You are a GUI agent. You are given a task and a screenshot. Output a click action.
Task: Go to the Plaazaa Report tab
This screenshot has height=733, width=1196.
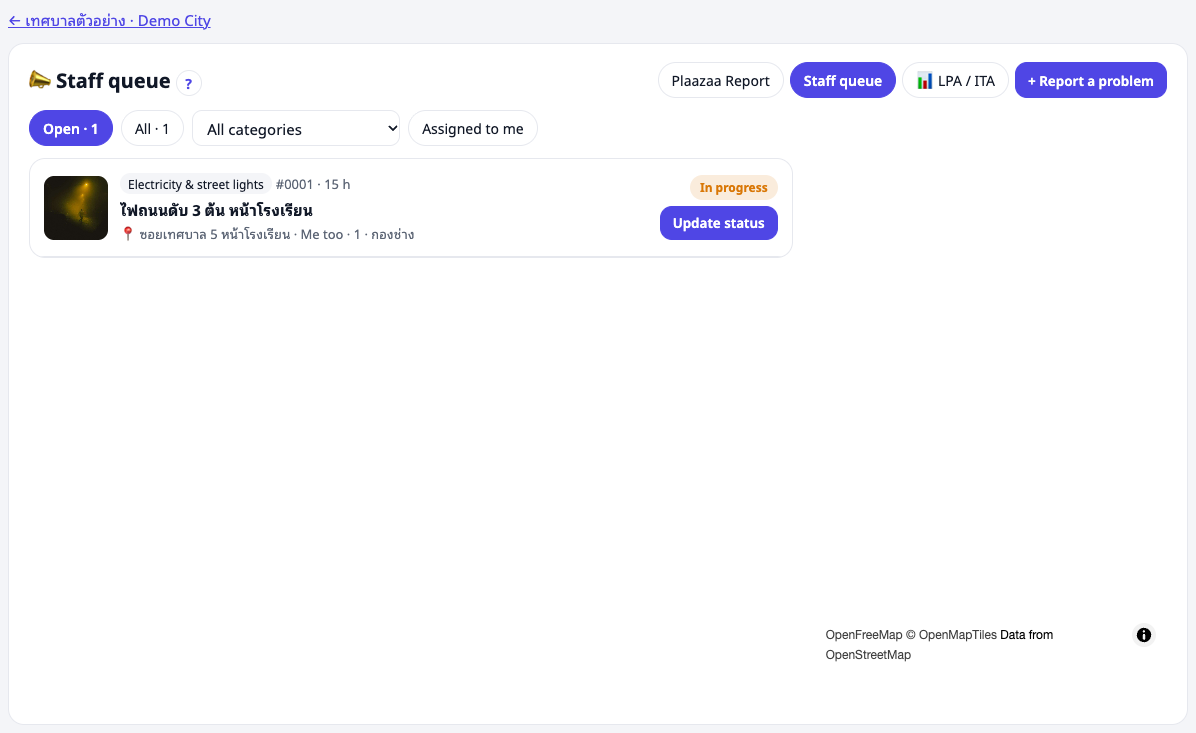click(x=720, y=81)
